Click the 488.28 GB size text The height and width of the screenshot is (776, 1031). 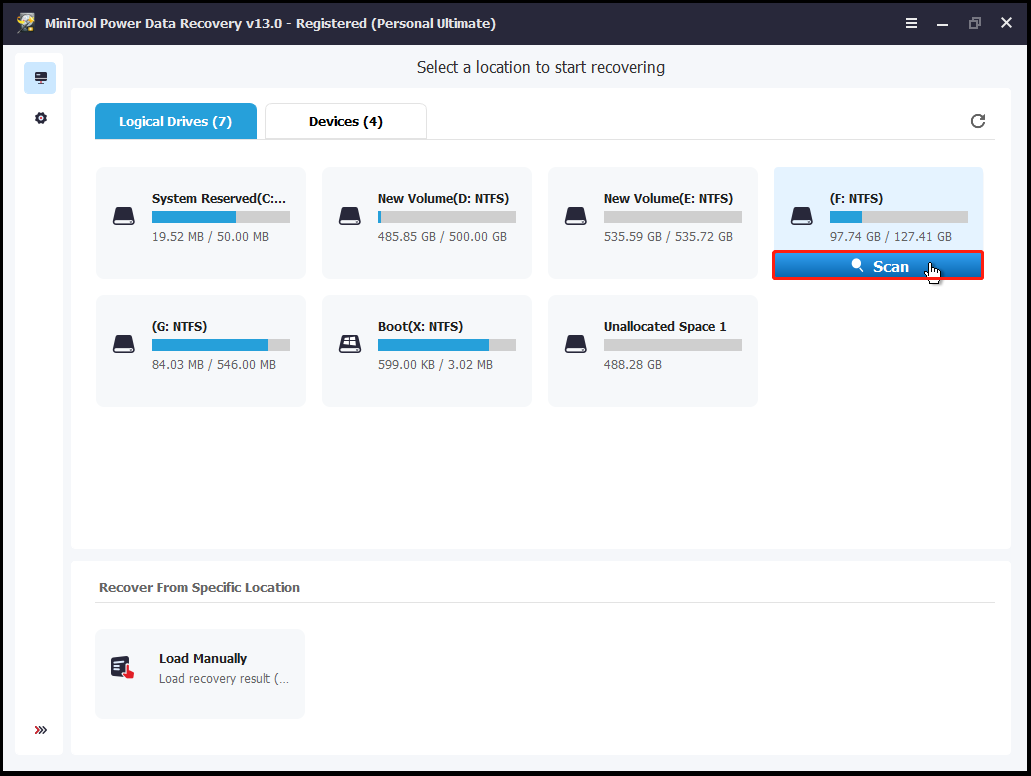coord(633,365)
